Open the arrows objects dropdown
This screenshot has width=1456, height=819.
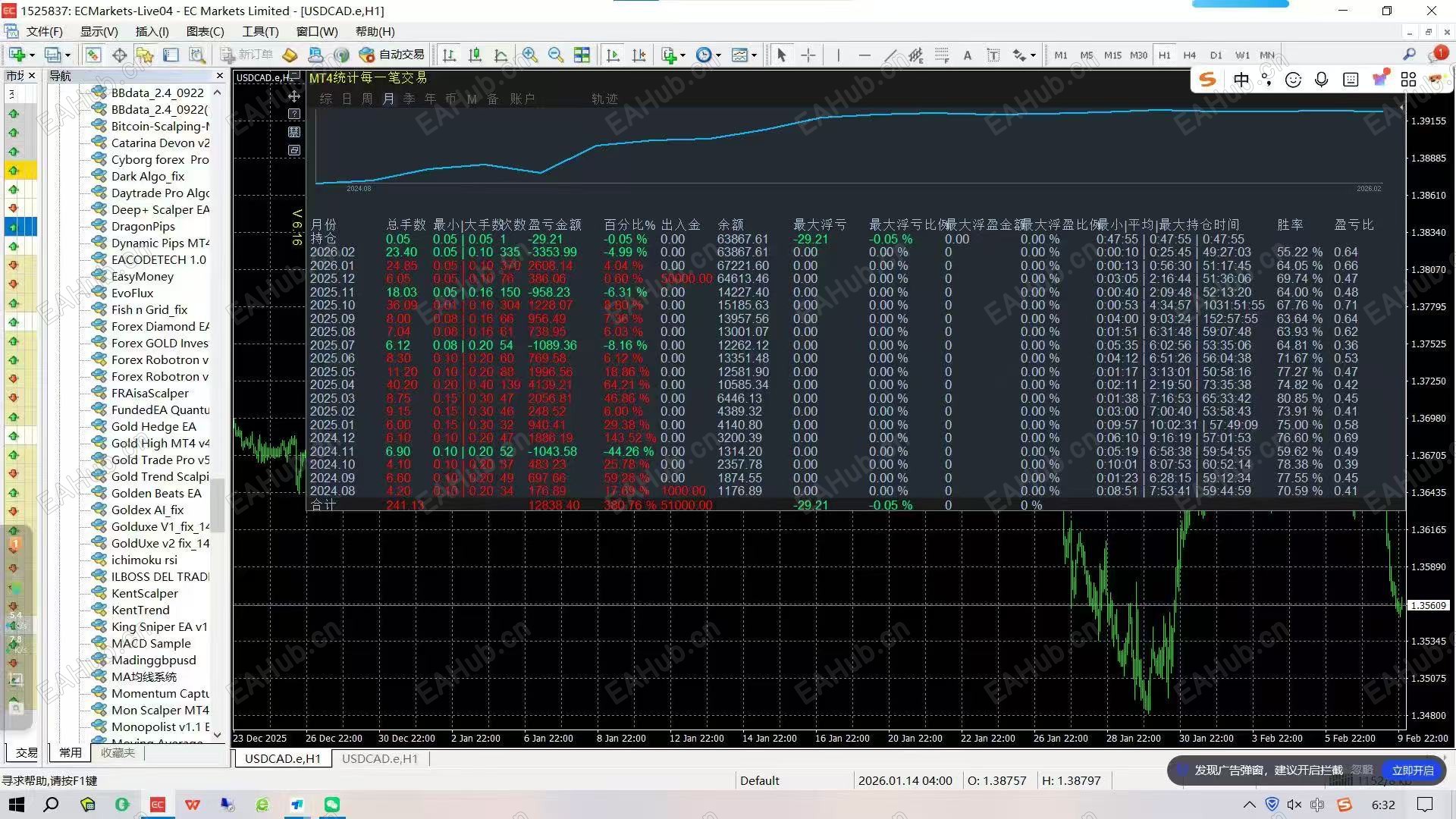[x=1033, y=55]
